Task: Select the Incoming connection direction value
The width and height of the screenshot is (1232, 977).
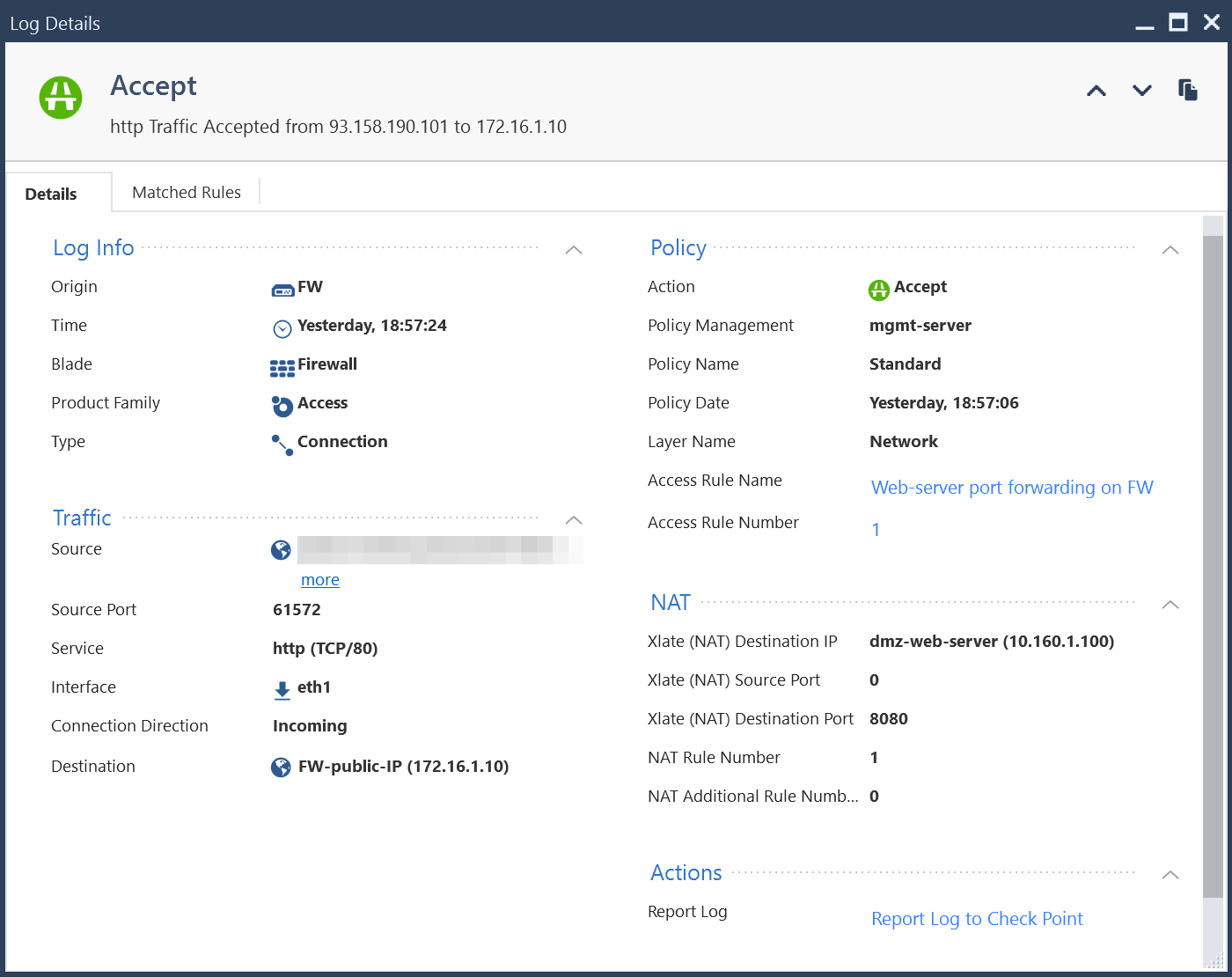Action: point(310,726)
